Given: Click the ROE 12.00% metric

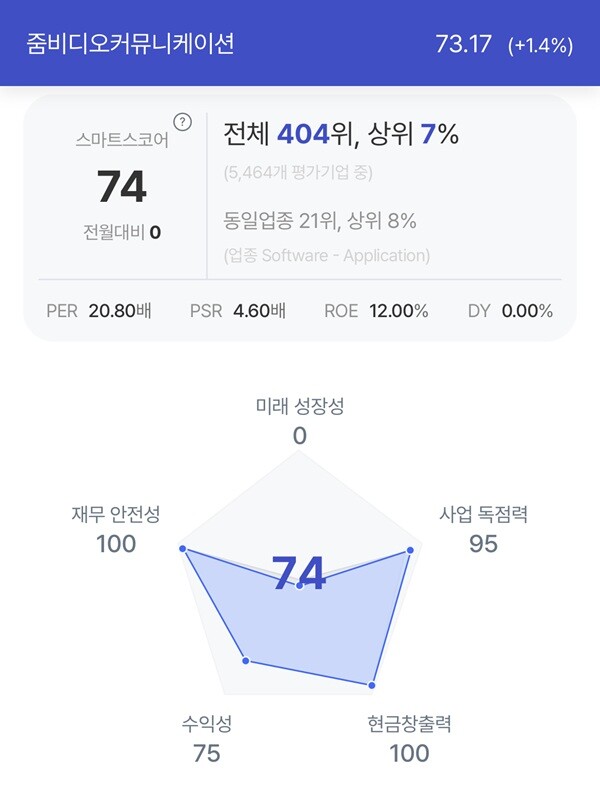Looking at the screenshot, I should point(376,311).
